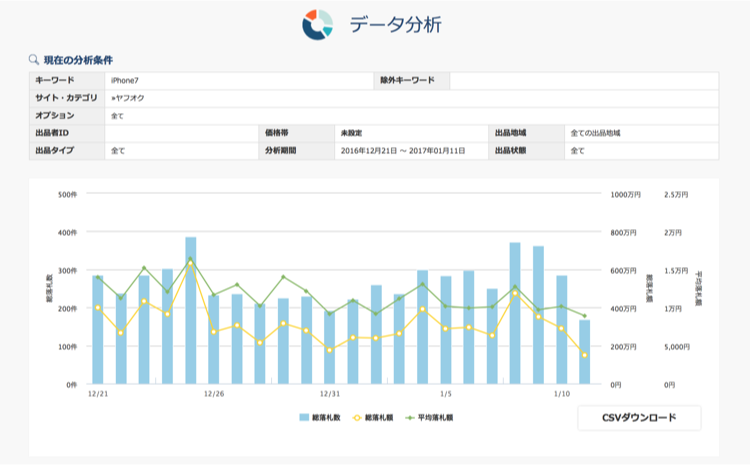Open the »ヤフオク category link
750x465 pixels.
coord(130,98)
